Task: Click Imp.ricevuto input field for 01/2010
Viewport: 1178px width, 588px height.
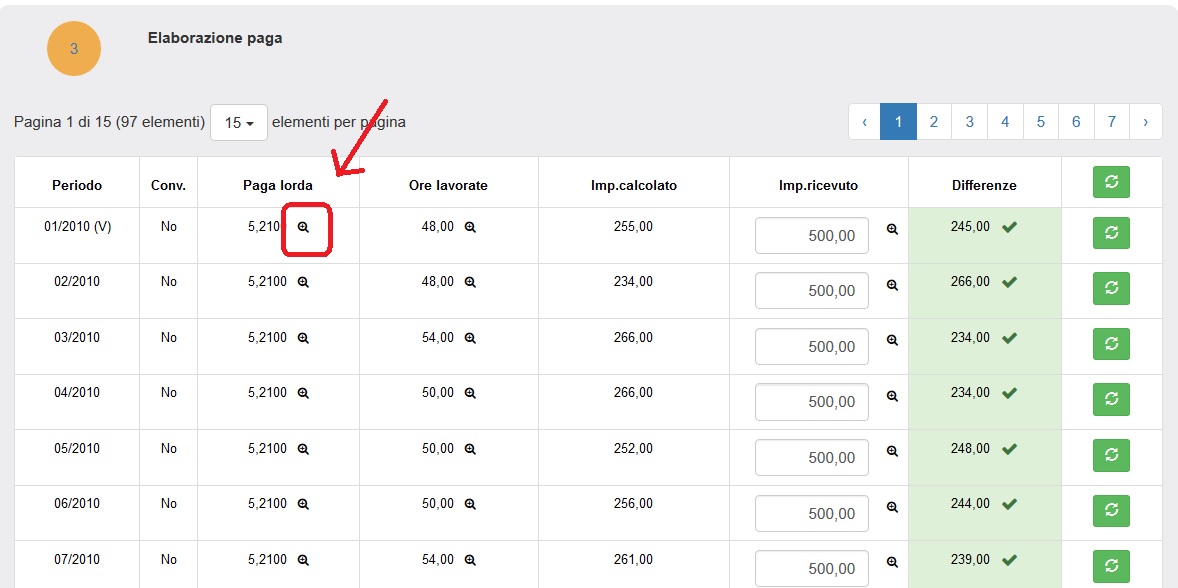Action: coord(811,236)
